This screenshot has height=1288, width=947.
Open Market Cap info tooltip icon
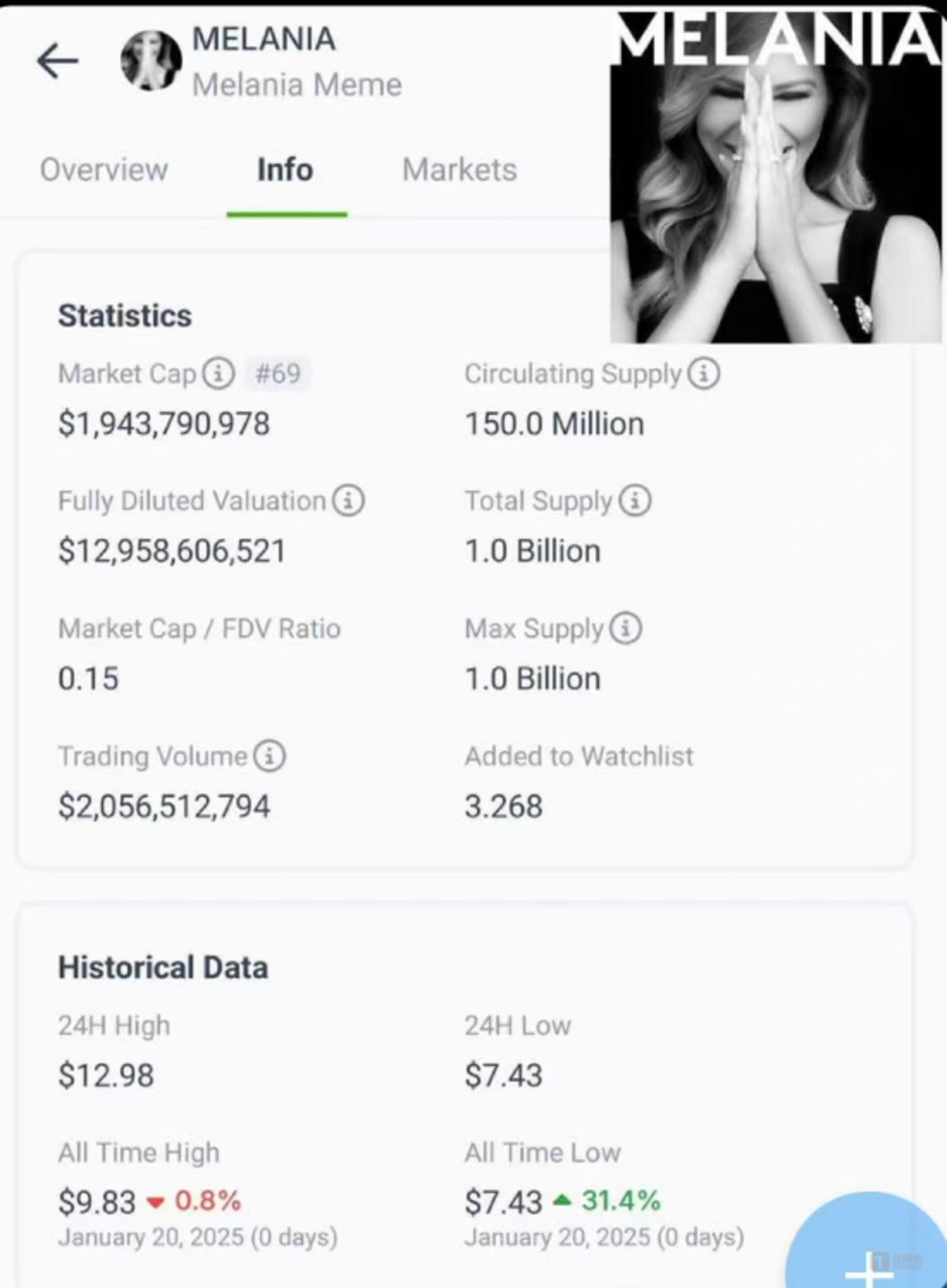pos(218,374)
